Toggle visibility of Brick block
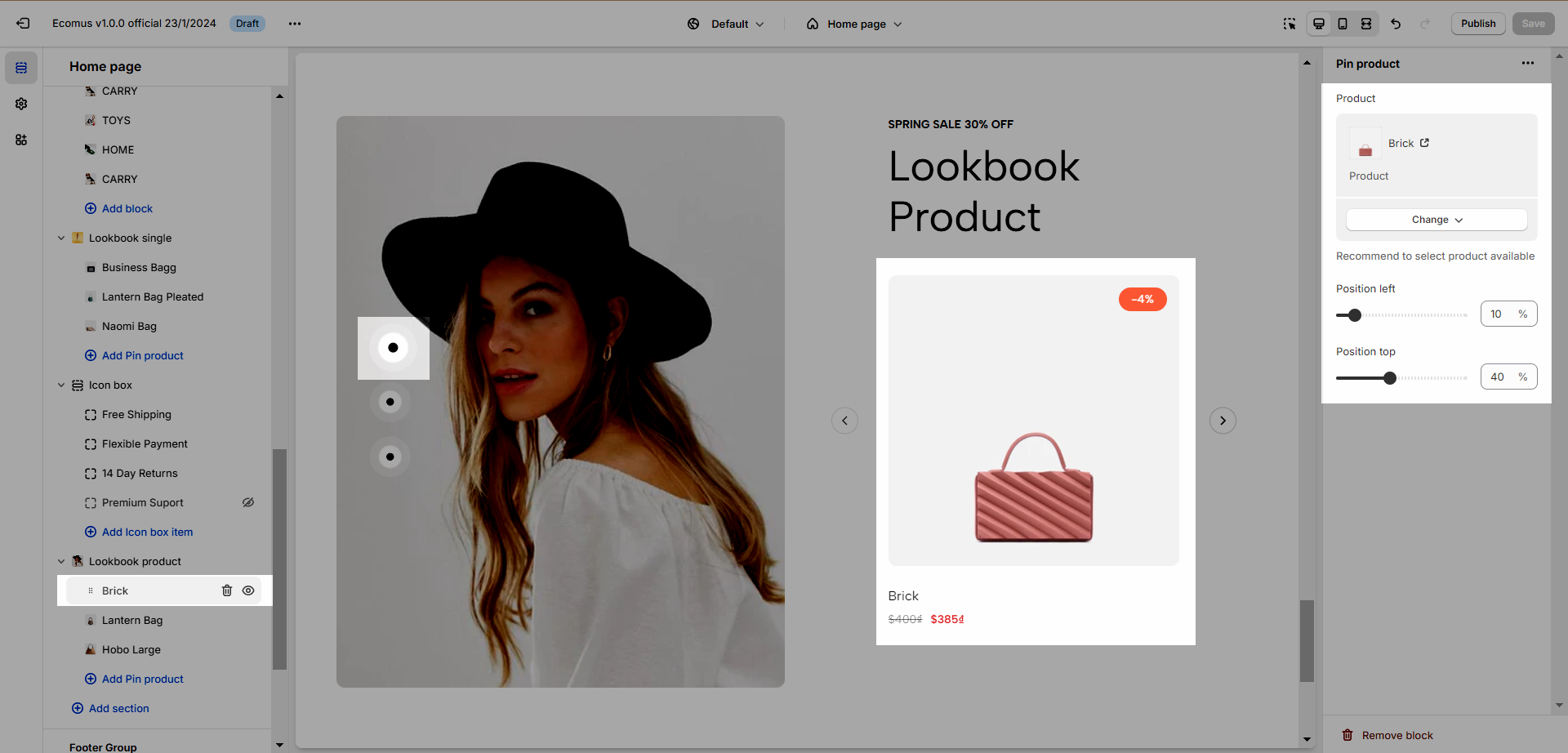The image size is (1568, 753). pos(248,590)
